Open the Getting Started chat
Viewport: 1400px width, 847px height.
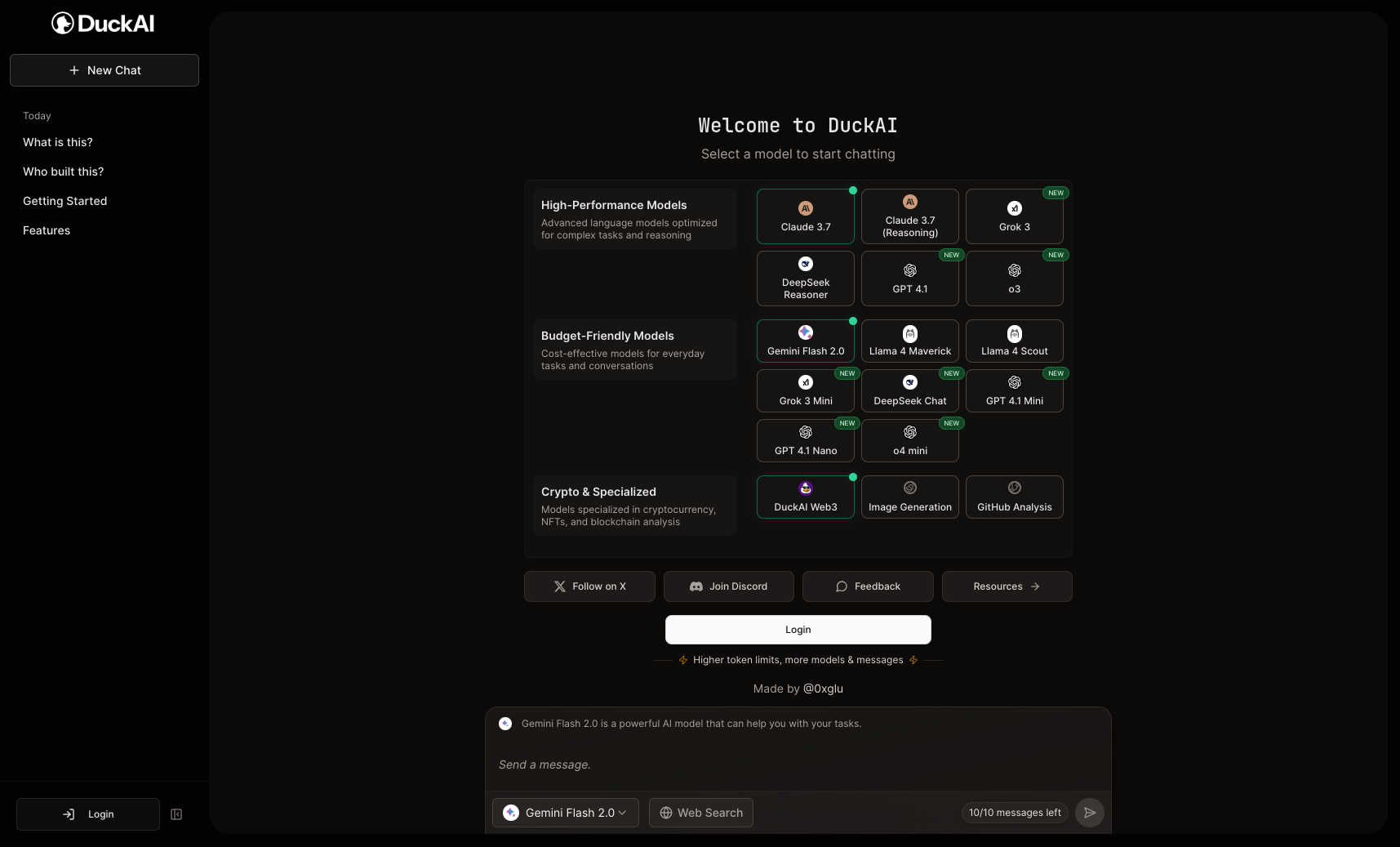pyautogui.click(x=65, y=201)
